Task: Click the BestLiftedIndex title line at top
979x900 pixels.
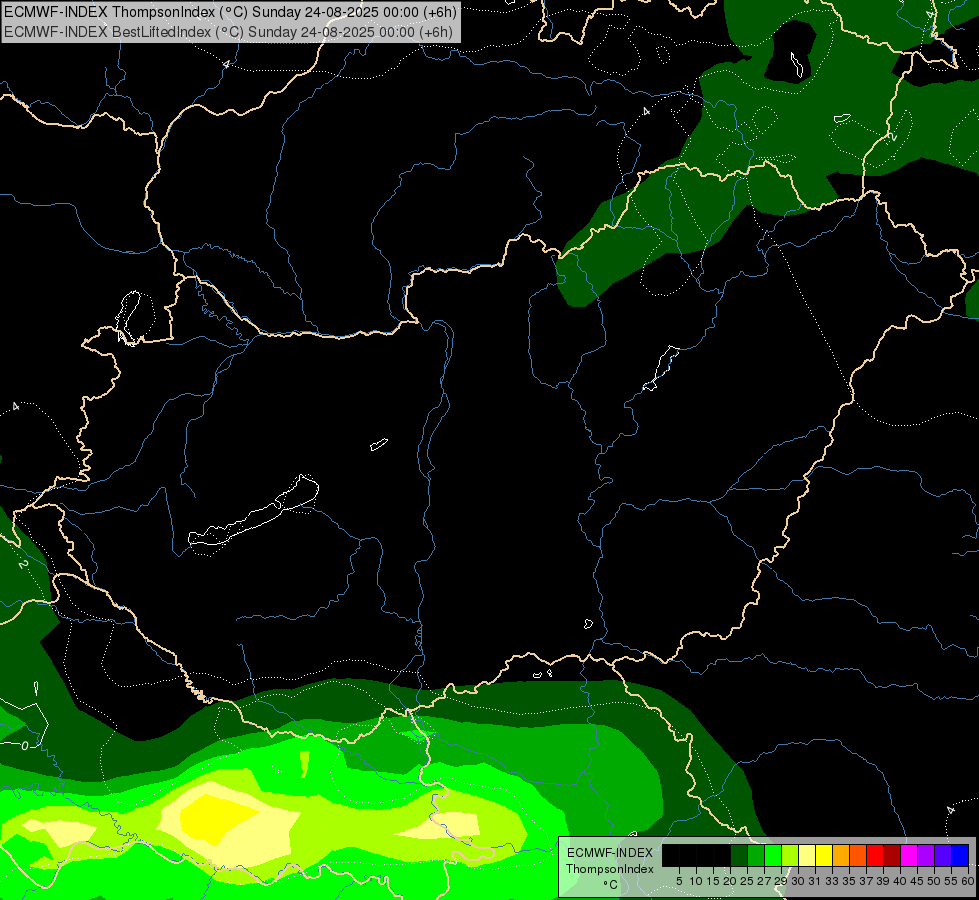Action: coord(229,32)
